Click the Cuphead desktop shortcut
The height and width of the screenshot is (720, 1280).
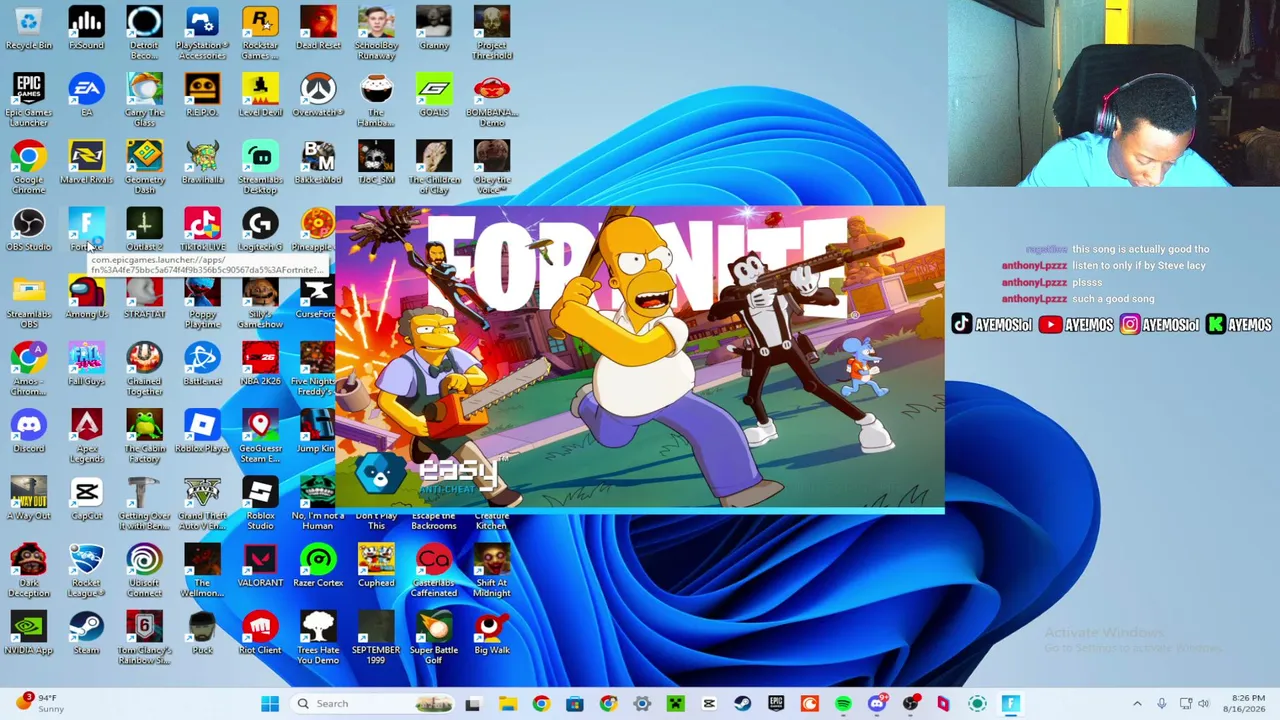click(x=376, y=566)
